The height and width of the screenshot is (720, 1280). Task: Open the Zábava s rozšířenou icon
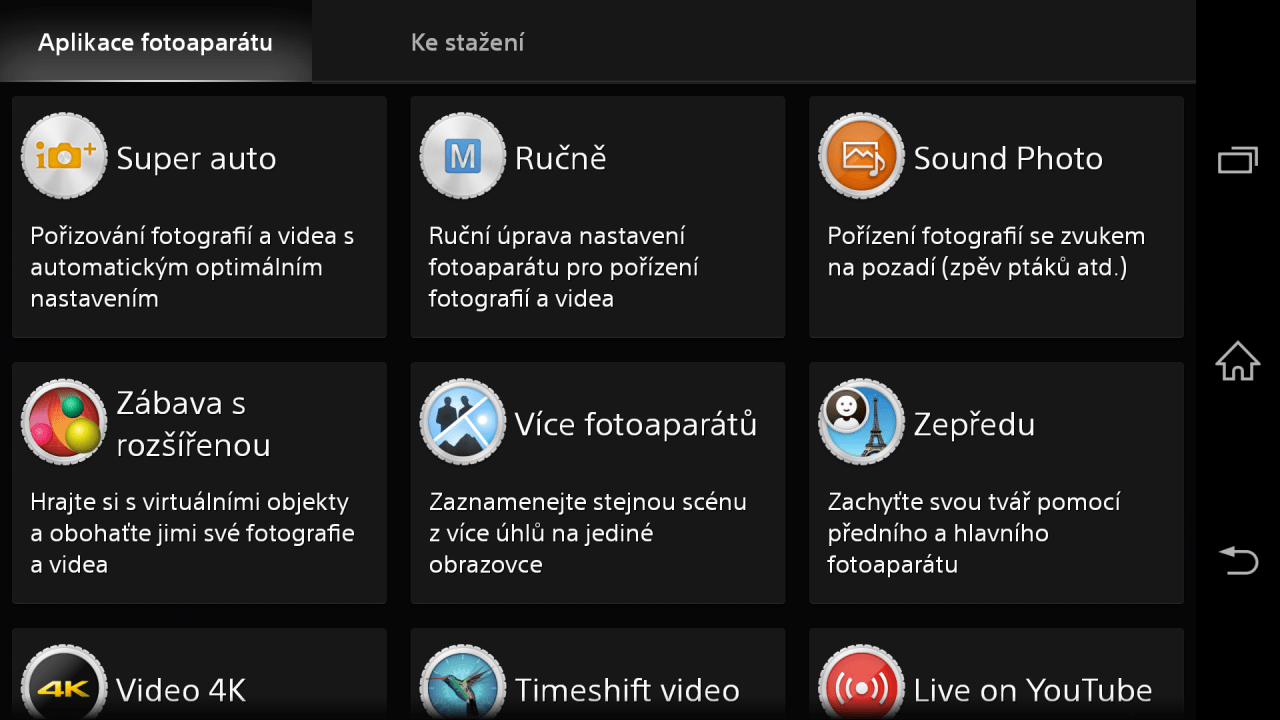click(64, 421)
